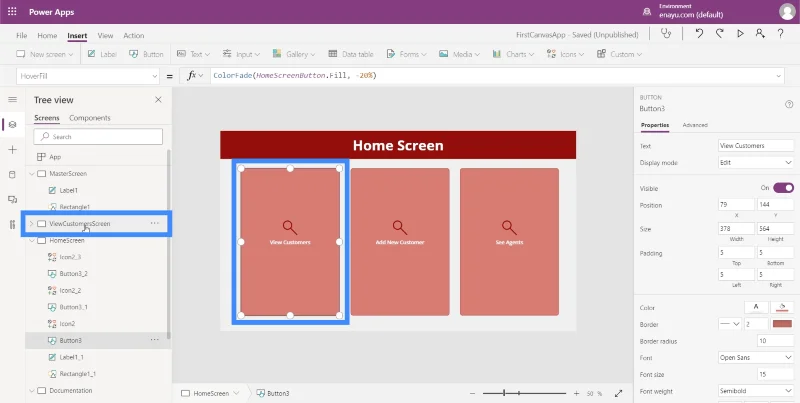Open the New screen dropdown
800x403 pixels.
pos(45,54)
